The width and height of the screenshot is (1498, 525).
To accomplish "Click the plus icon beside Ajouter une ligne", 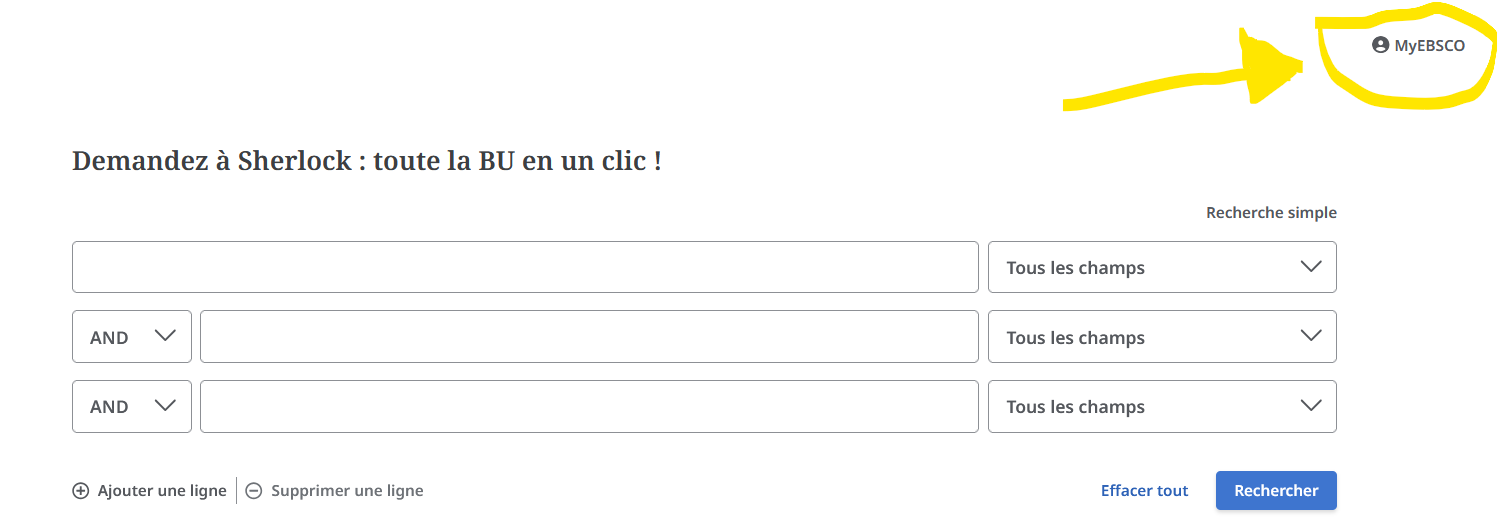I will (x=81, y=491).
